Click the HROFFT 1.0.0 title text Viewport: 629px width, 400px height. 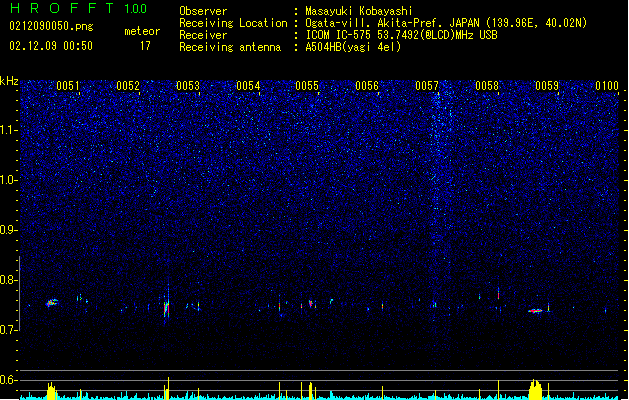pyautogui.click(x=79, y=8)
